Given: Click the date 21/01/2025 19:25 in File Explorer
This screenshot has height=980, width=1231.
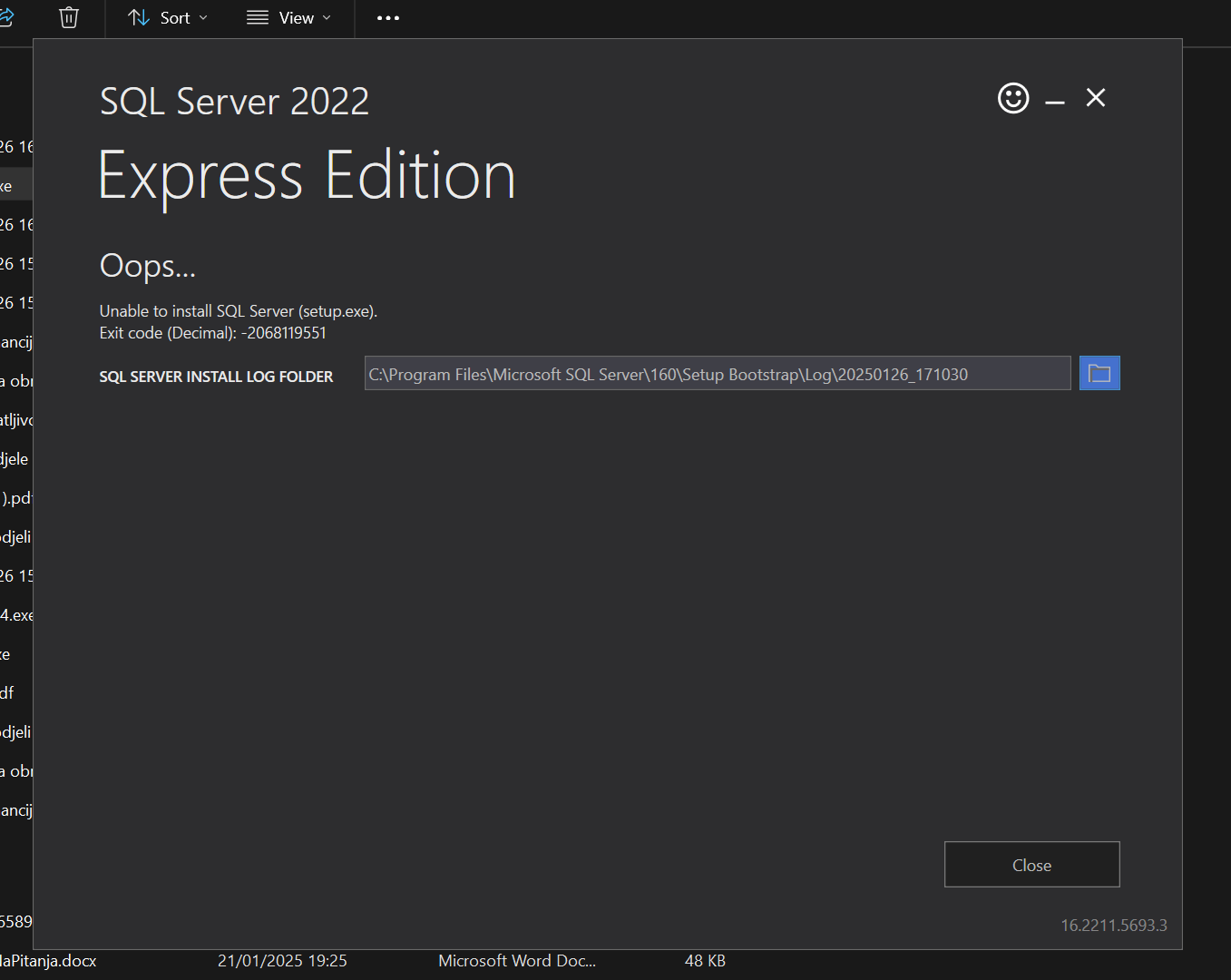Looking at the screenshot, I should [x=282, y=961].
